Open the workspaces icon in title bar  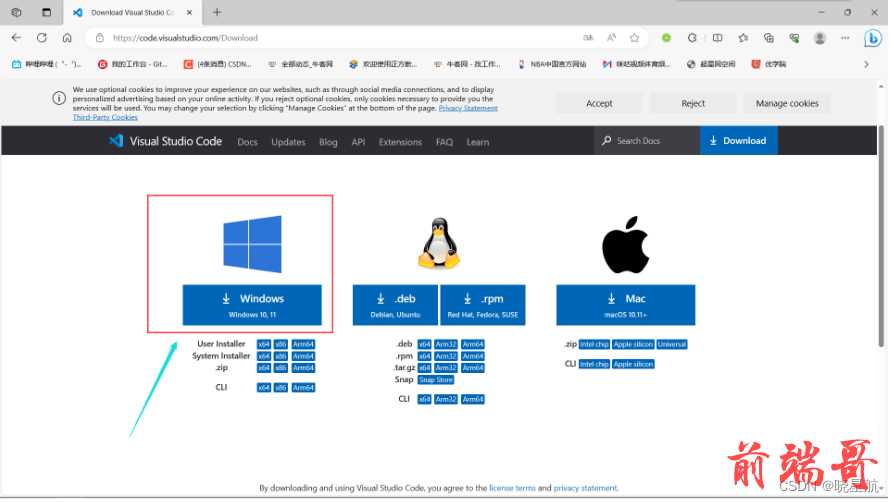[x=17, y=12]
